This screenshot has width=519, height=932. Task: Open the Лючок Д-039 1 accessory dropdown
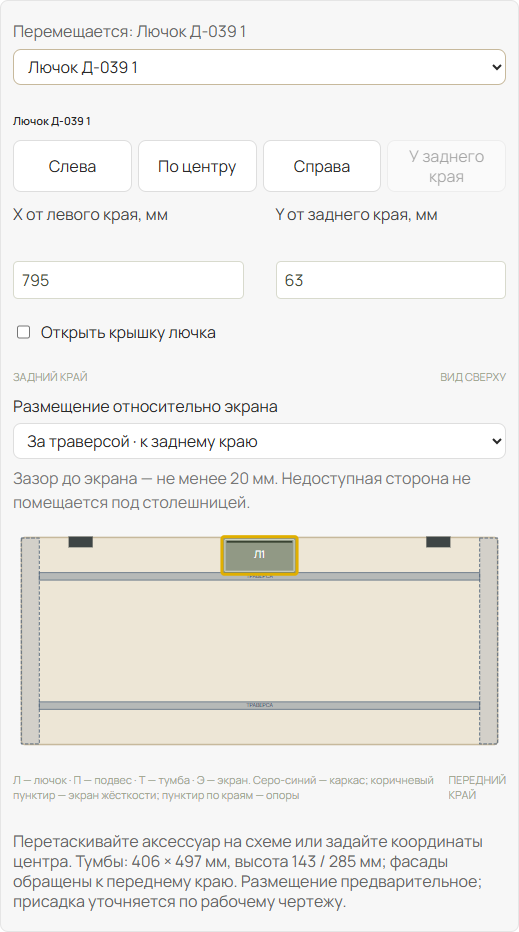click(259, 67)
